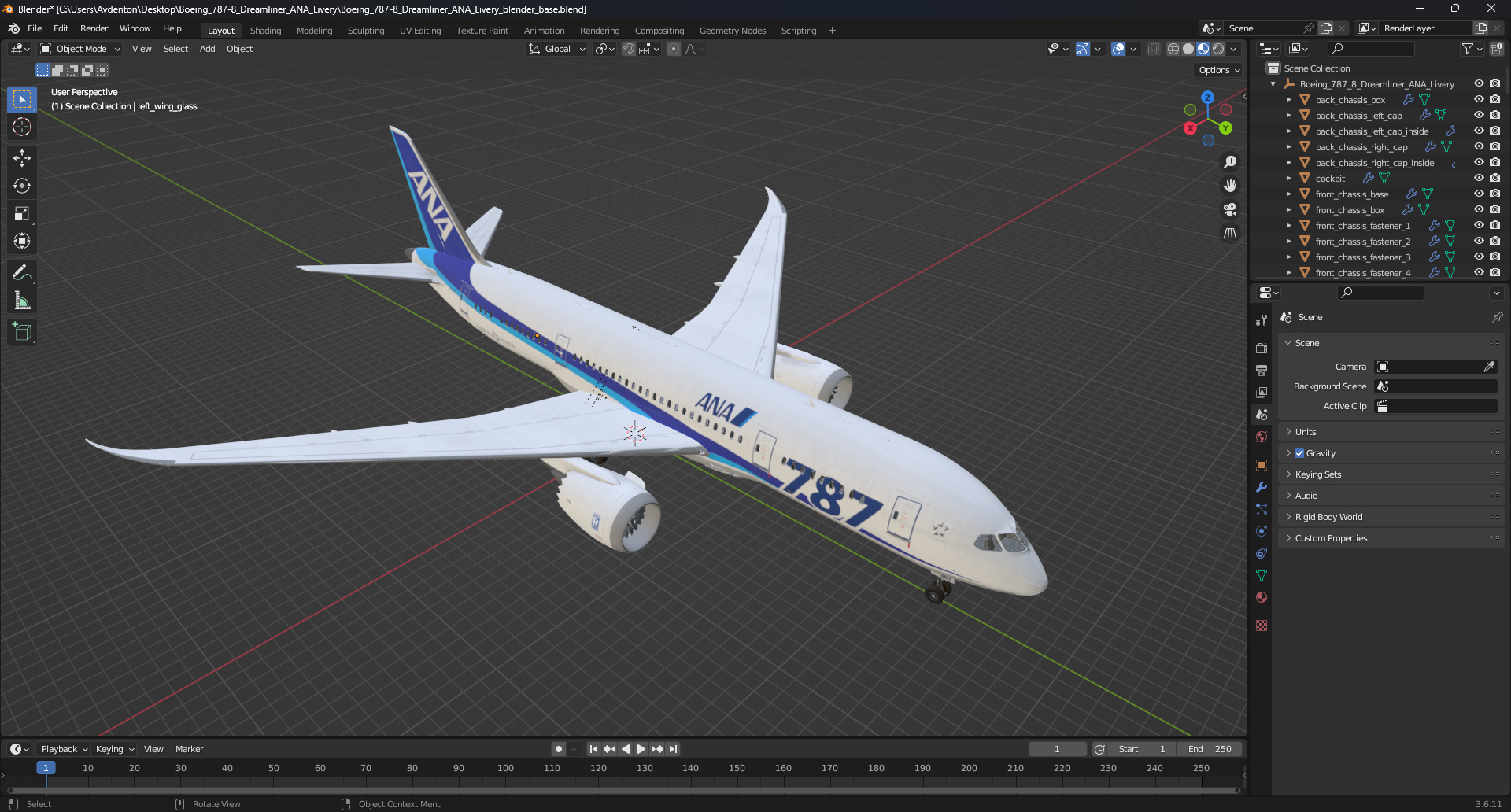Switch to wireframe viewport shading
Image resolution: width=1511 pixels, height=812 pixels.
1173,49
